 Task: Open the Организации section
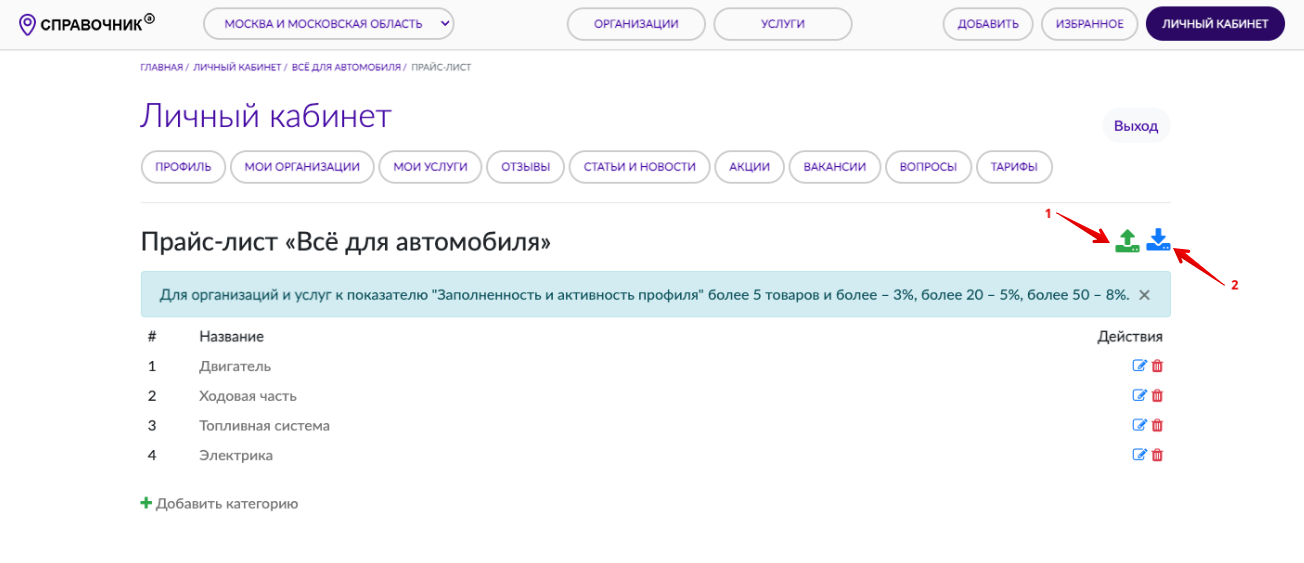pyautogui.click(x=636, y=24)
